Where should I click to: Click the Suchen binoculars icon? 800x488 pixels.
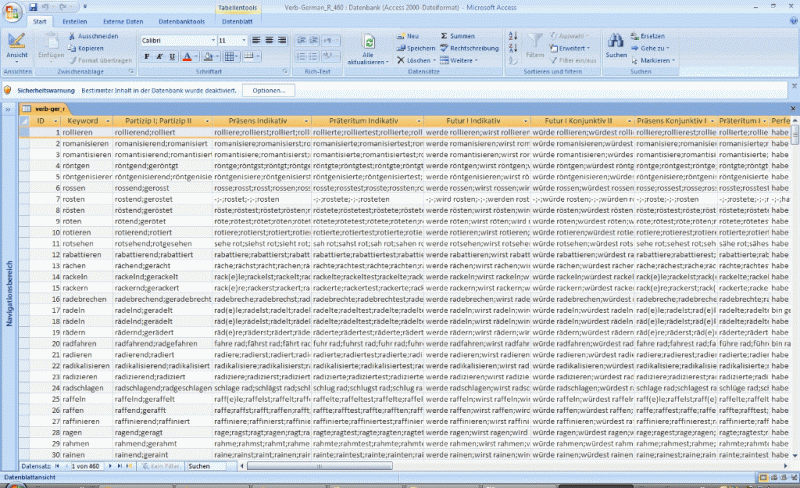(616, 40)
